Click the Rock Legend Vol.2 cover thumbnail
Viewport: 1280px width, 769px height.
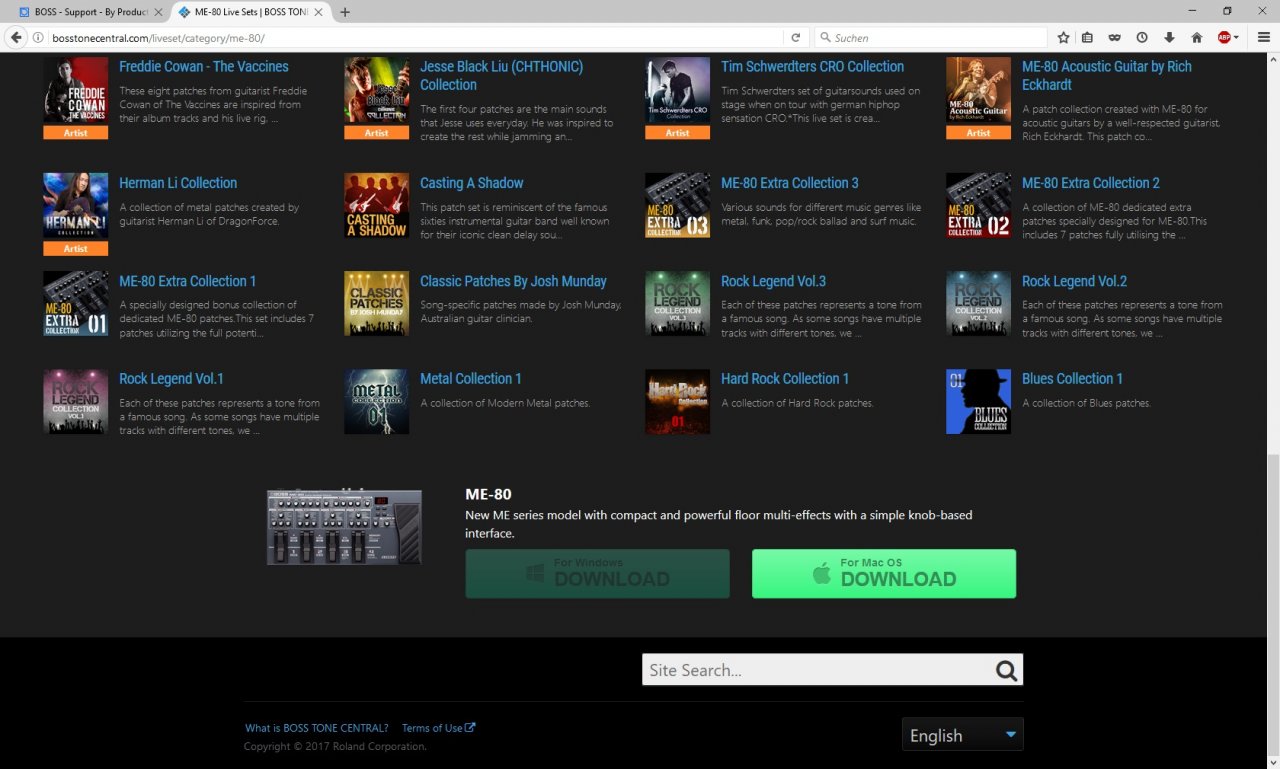[978, 303]
